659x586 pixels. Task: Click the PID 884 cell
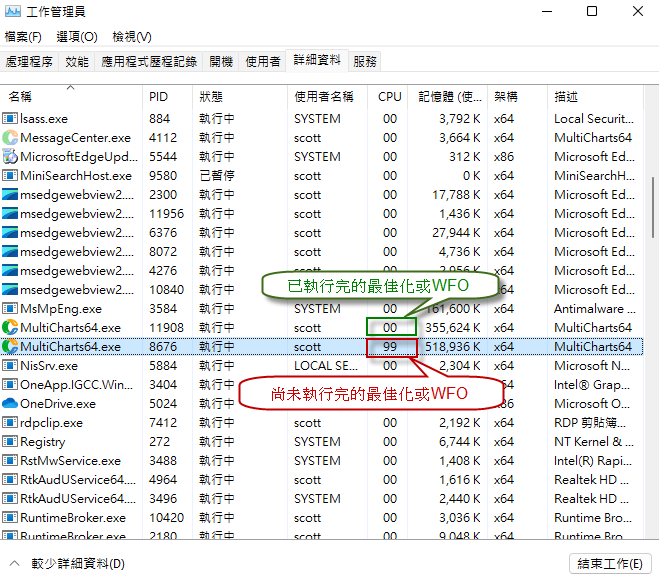[159, 119]
